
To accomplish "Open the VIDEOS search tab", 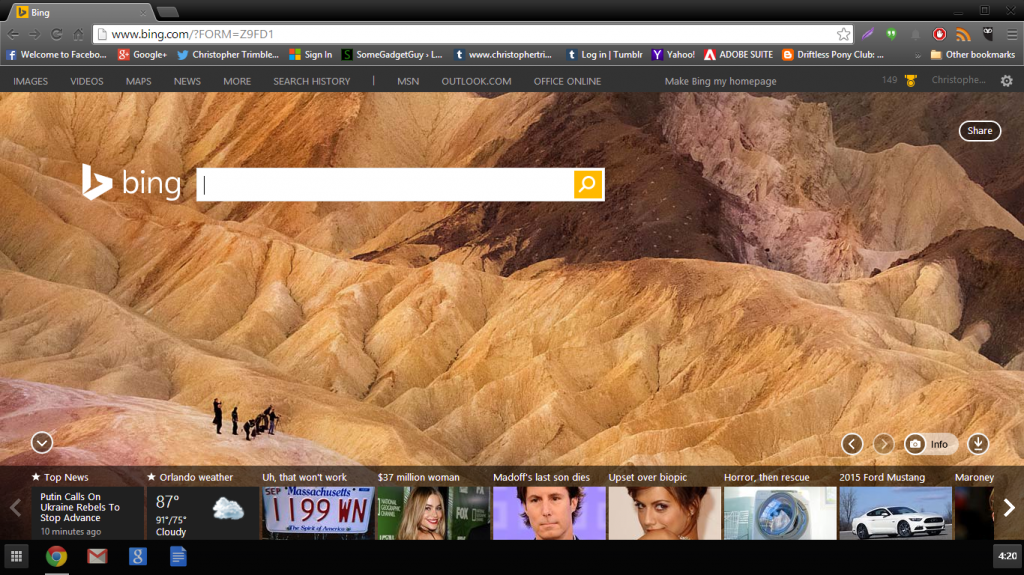I will pos(87,81).
